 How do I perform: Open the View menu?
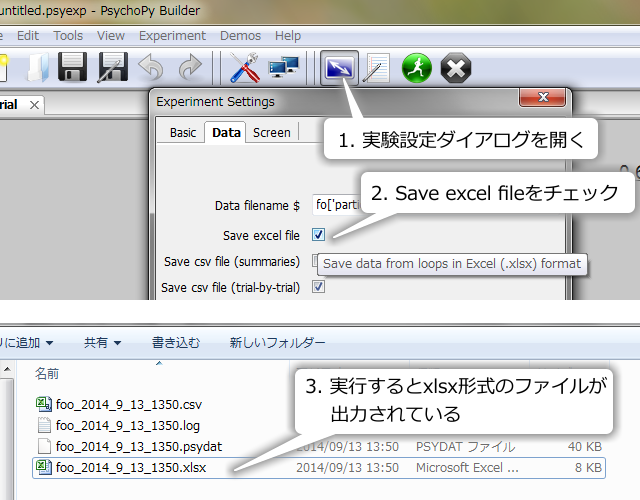(x=111, y=36)
